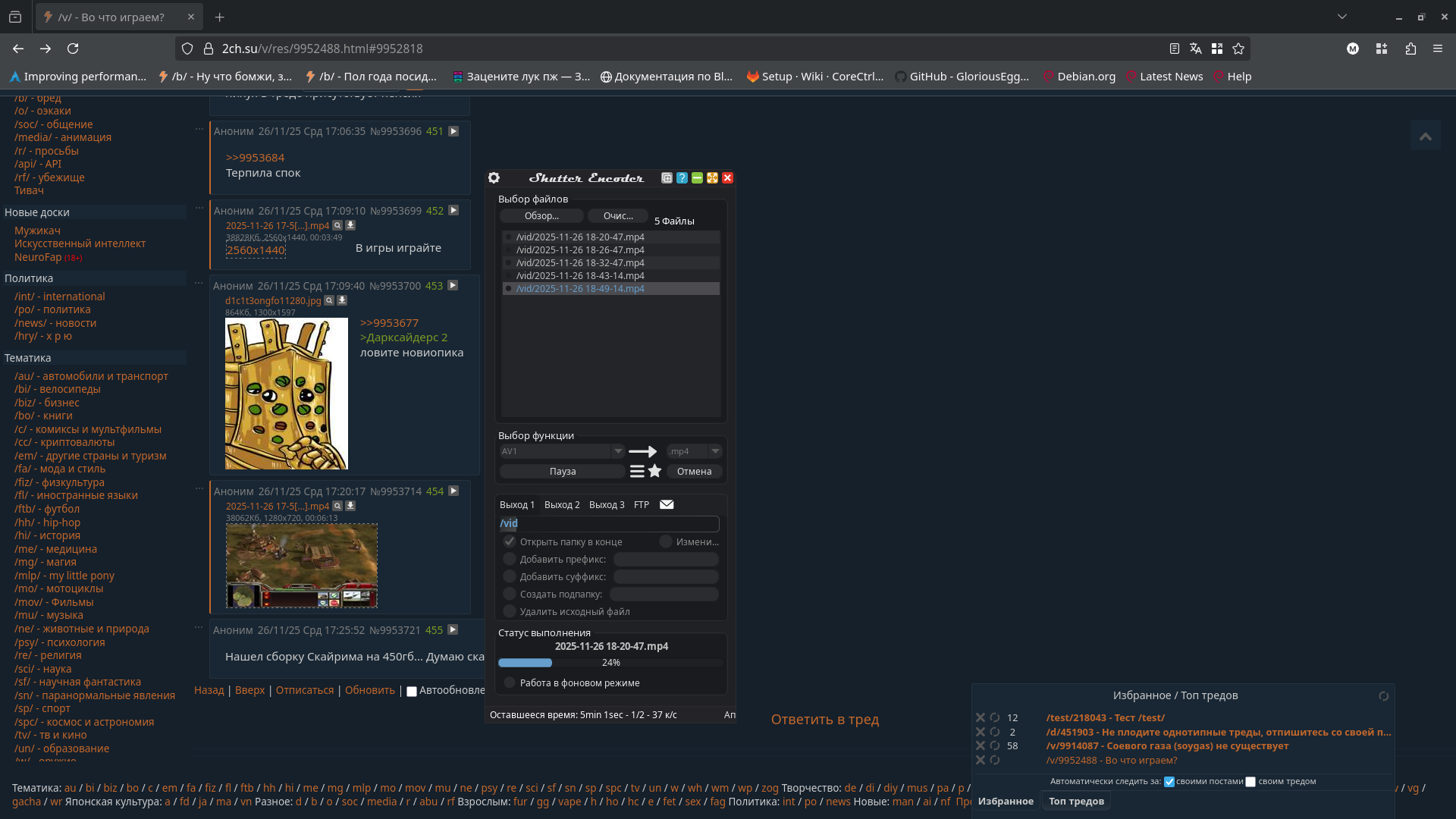The width and height of the screenshot is (1456, 819).
Task: Click the render queue list icon
Action: tap(637, 471)
